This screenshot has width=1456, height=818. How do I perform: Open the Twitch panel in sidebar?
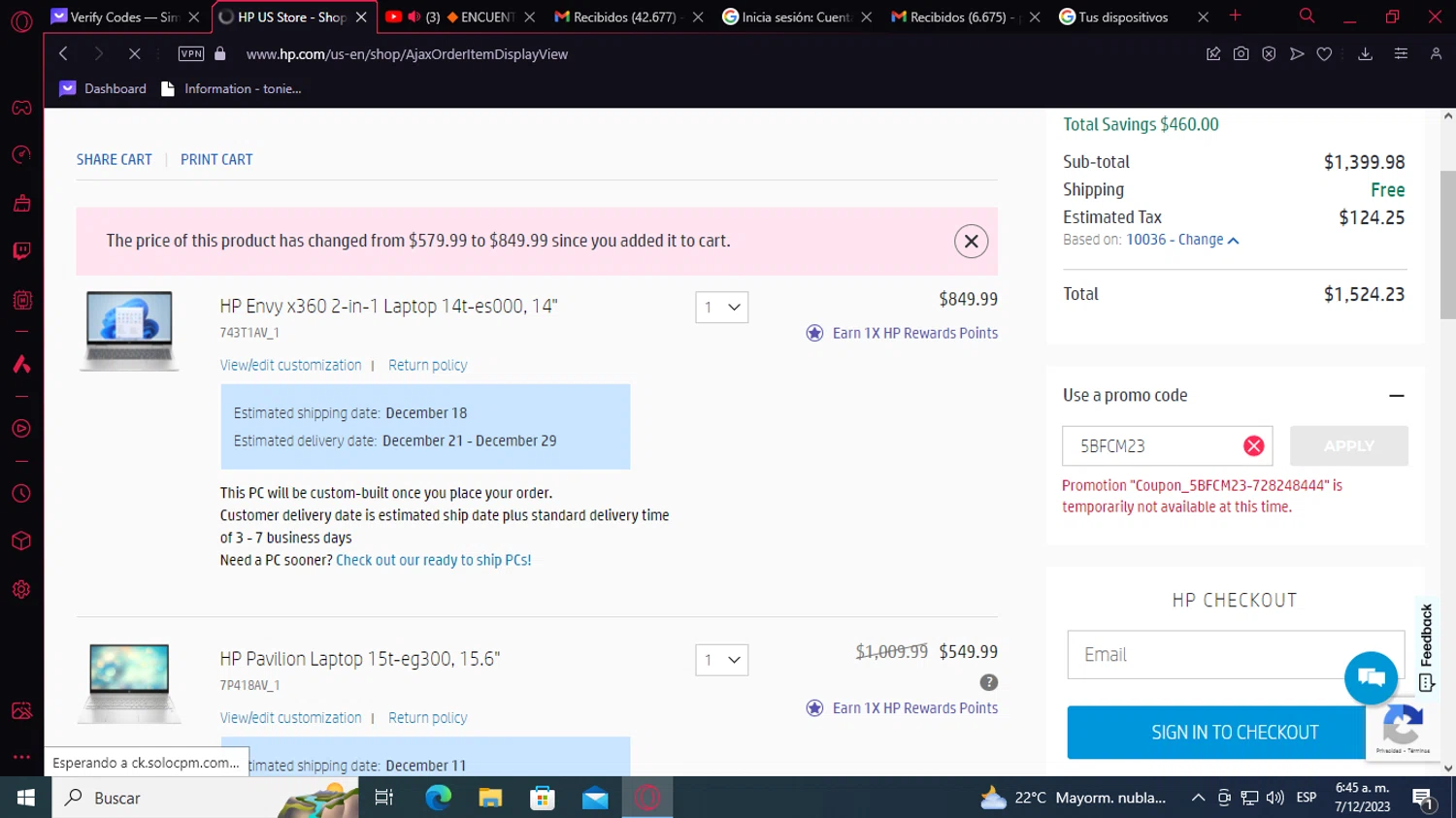pos(21,251)
